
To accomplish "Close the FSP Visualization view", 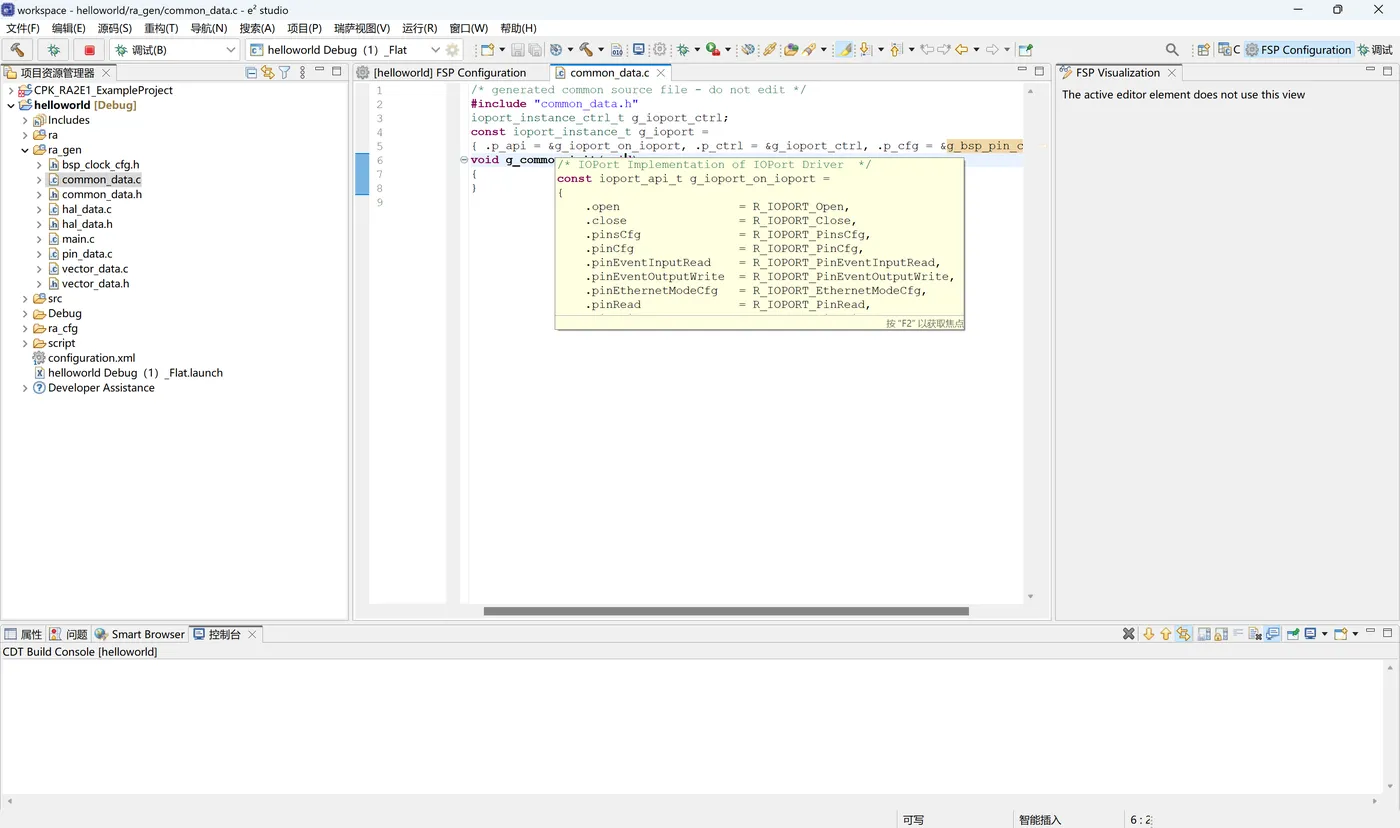I will click(1172, 73).
